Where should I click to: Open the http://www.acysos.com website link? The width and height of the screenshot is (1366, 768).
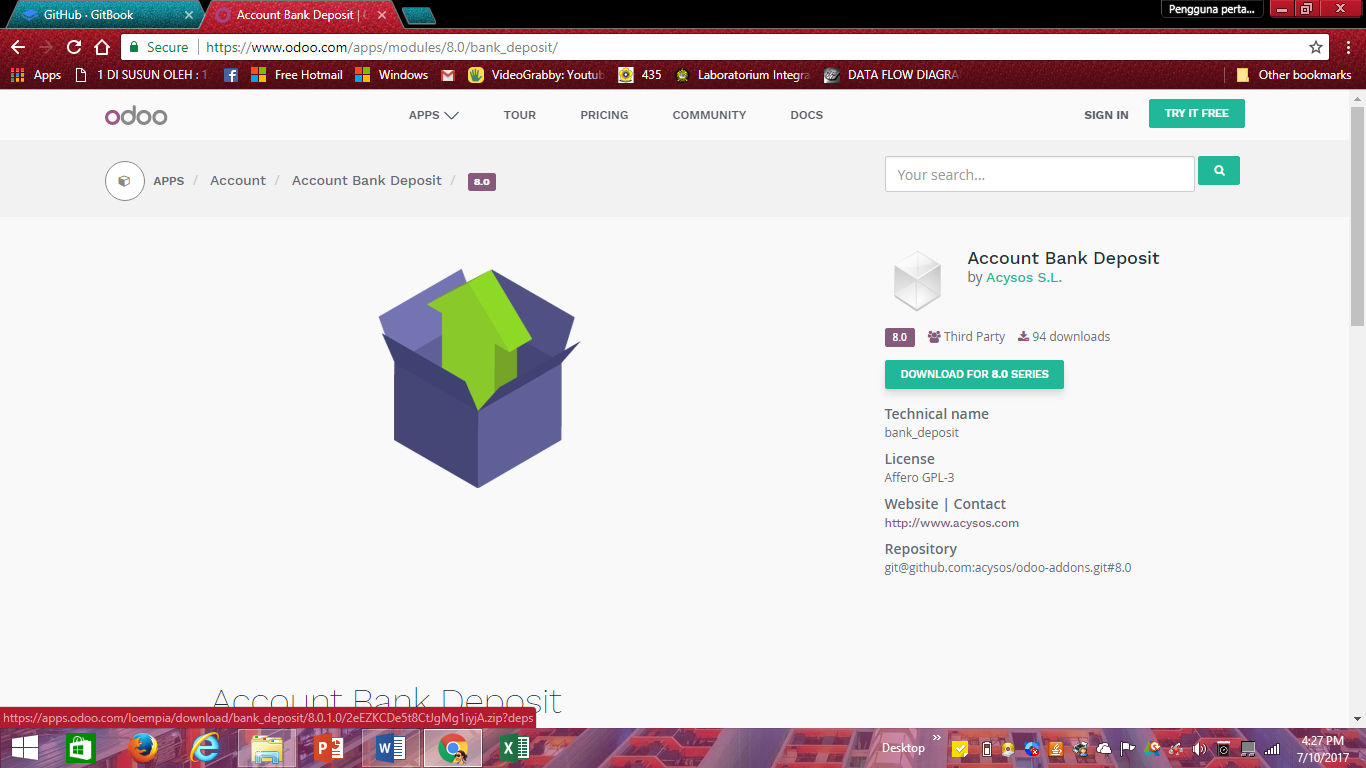[x=952, y=523]
